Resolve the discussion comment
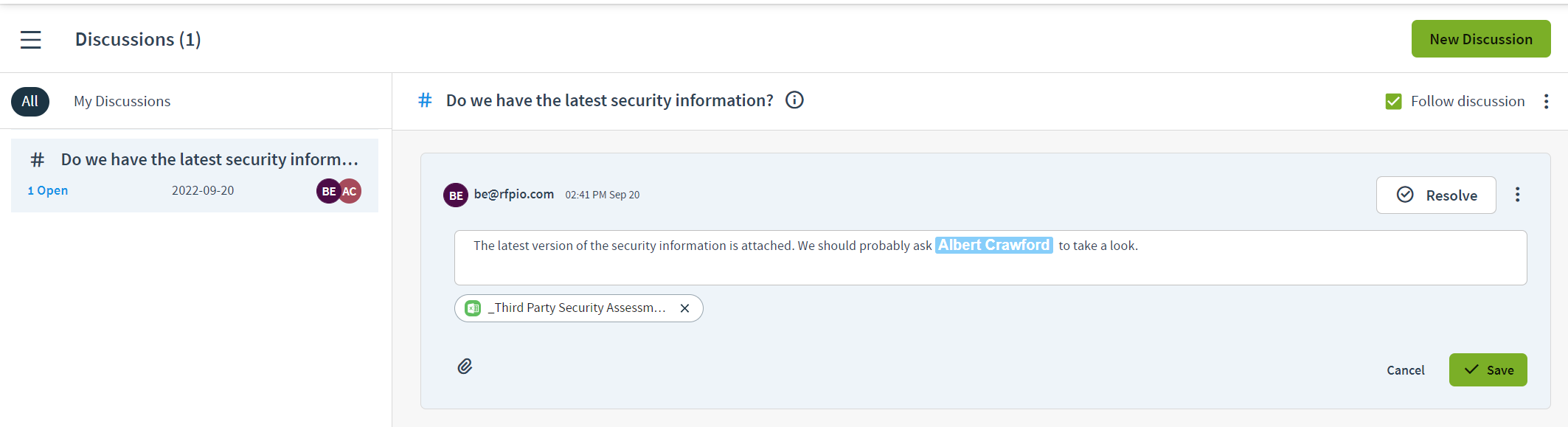The image size is (1568, 427). click(1436, 195)
